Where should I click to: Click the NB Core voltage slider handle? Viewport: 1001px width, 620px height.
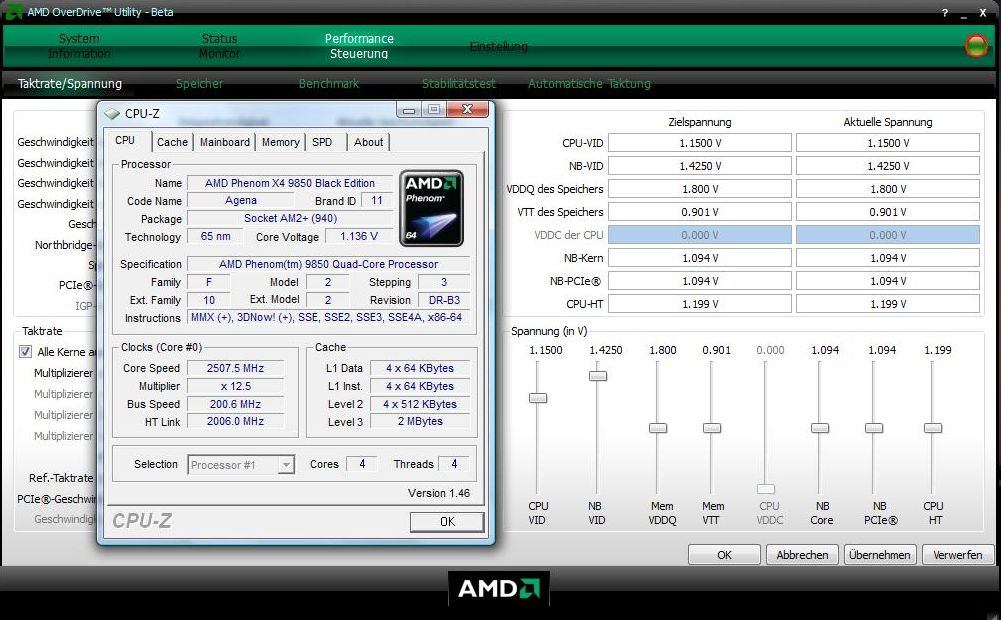point(820,428)
